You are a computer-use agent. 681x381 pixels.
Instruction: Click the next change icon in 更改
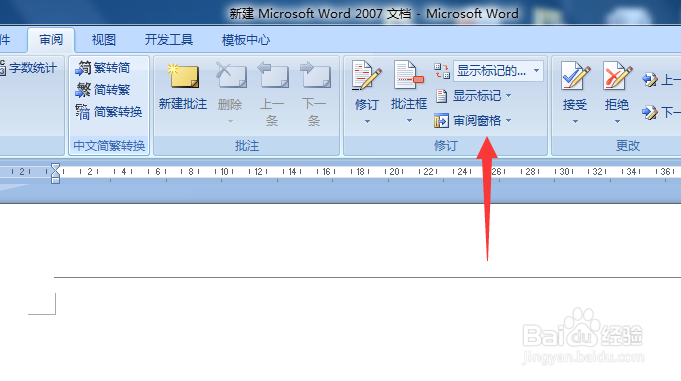coord(650,113)
